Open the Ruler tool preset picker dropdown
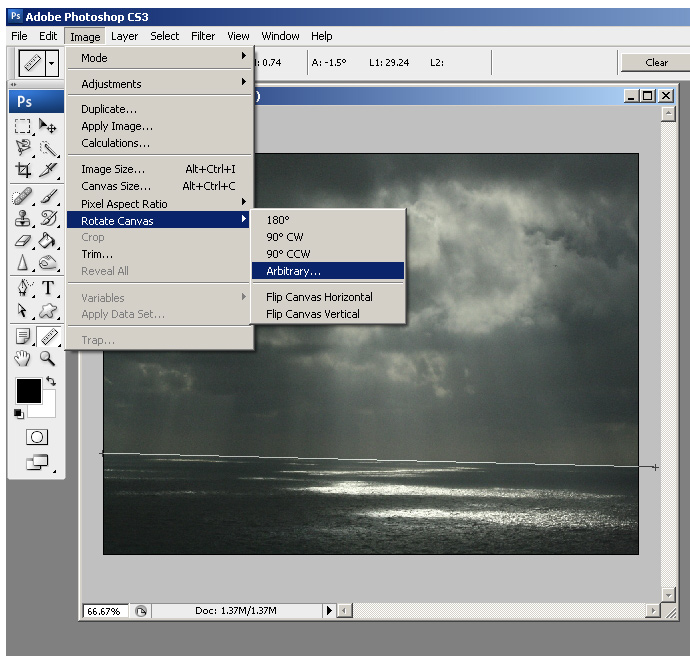 [x=51, y=63]
